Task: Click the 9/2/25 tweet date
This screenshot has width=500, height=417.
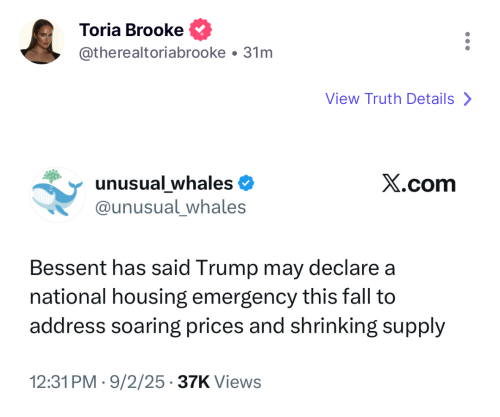Action: pyautogui.click(x=137, y=382)
